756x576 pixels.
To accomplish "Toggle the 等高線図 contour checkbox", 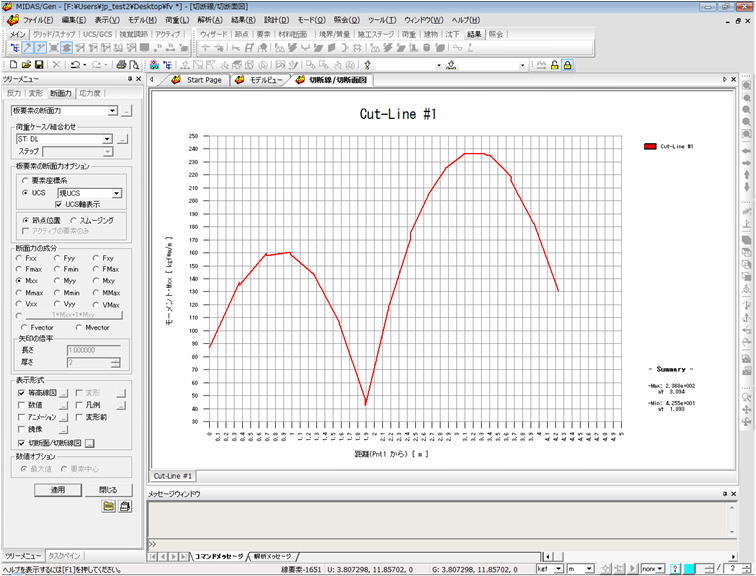I will [x=21, y=393].
